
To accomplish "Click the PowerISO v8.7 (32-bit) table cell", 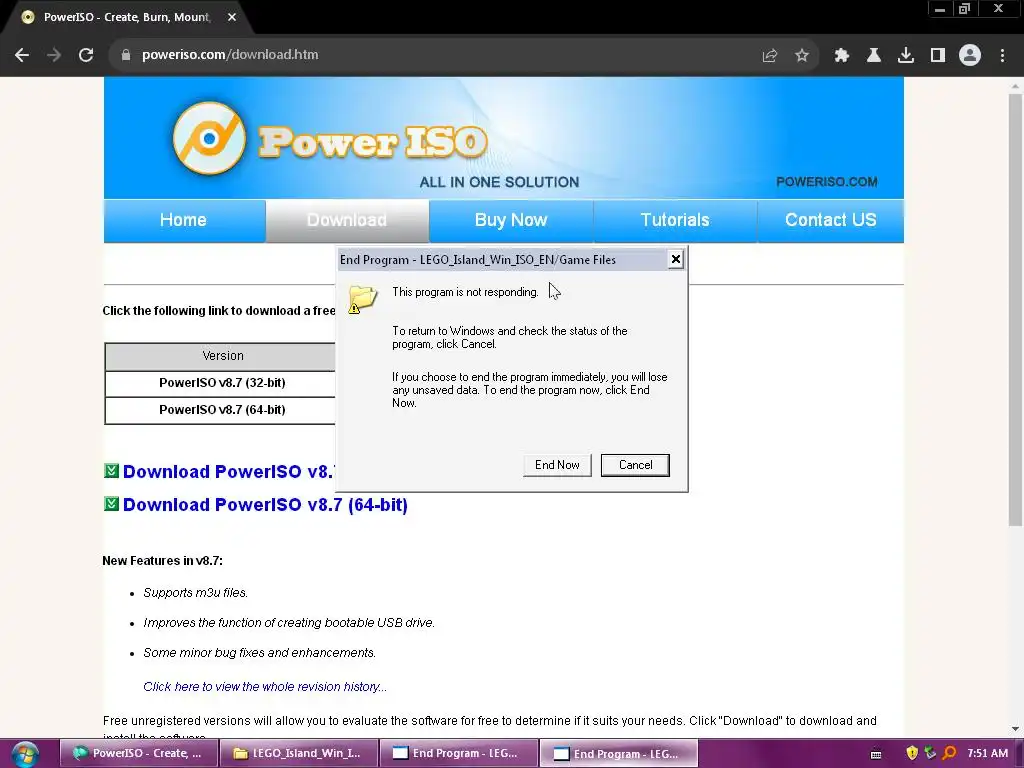I will click(x=222, y=383).
